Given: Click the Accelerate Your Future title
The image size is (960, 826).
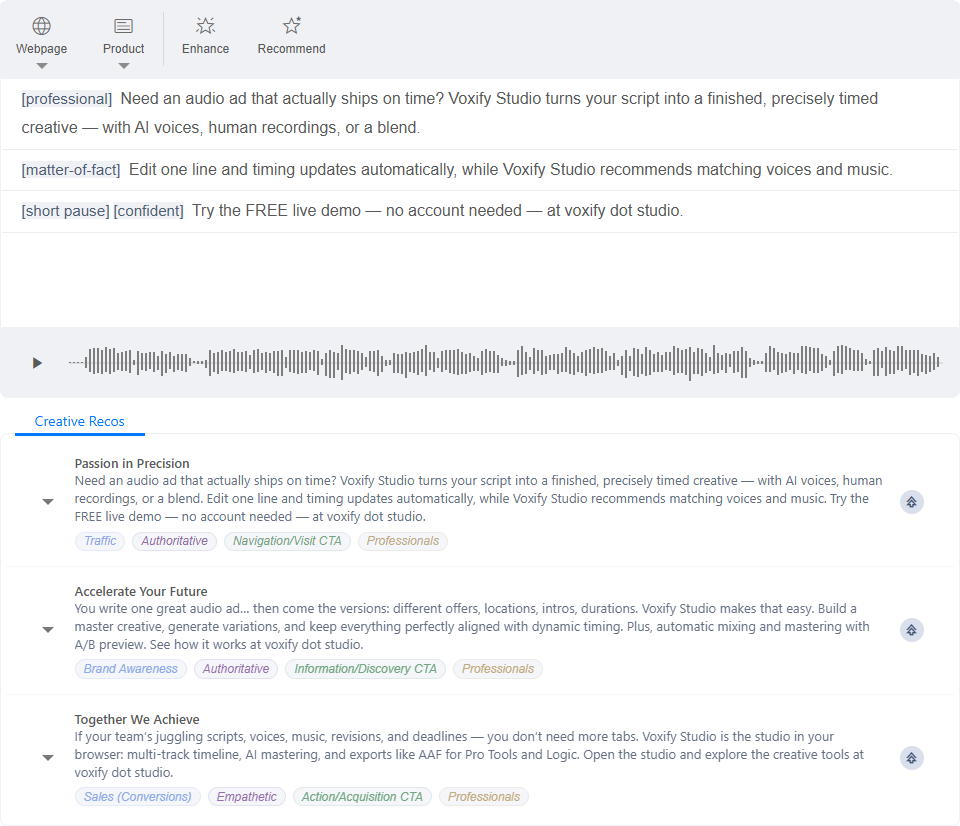Looking at the screenshot, I should (x=141, y=591).
